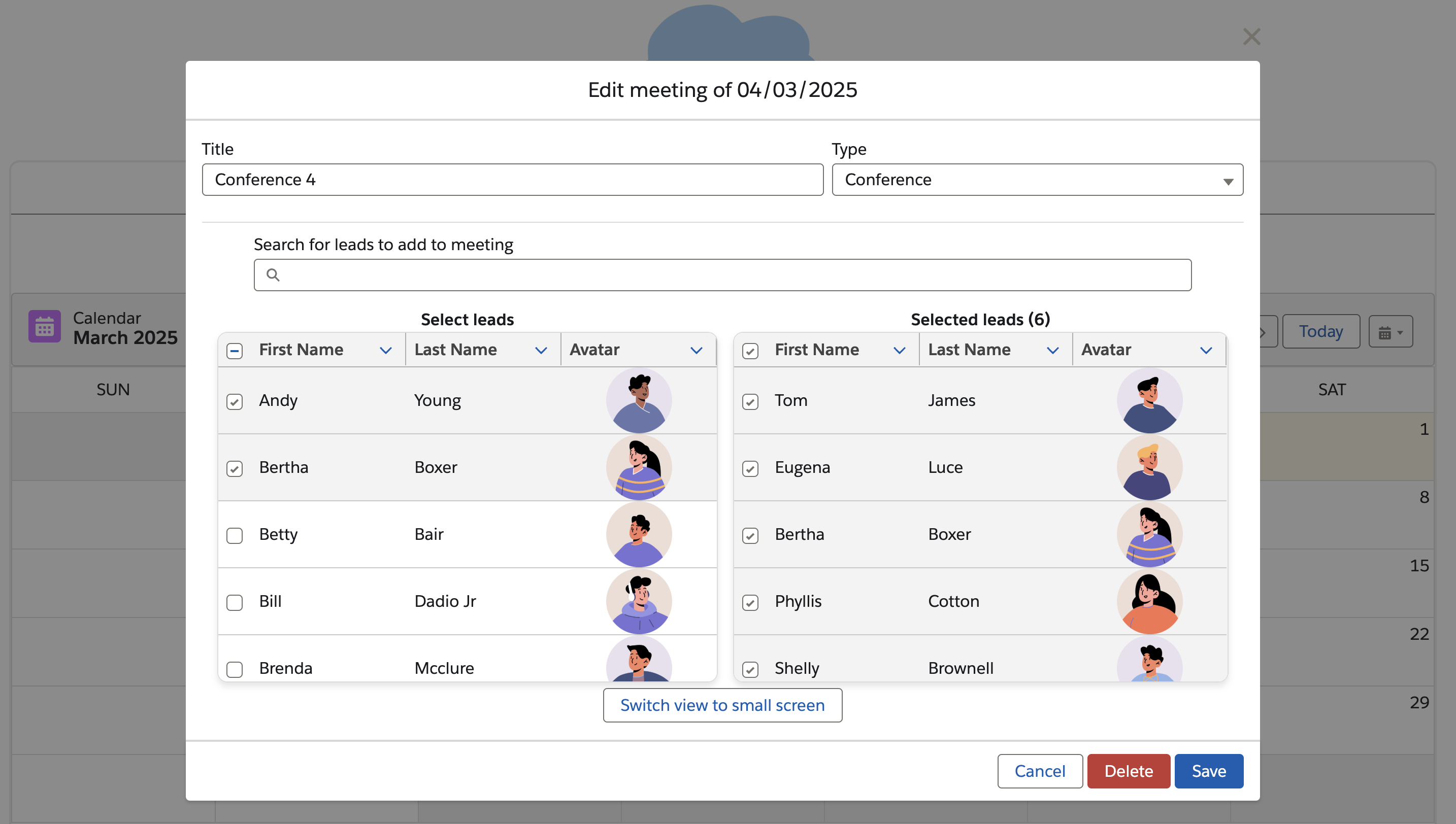
Task: Click Bill Dadio Jr's avatar
Action: pyautogui.click(x=639, y=601)
